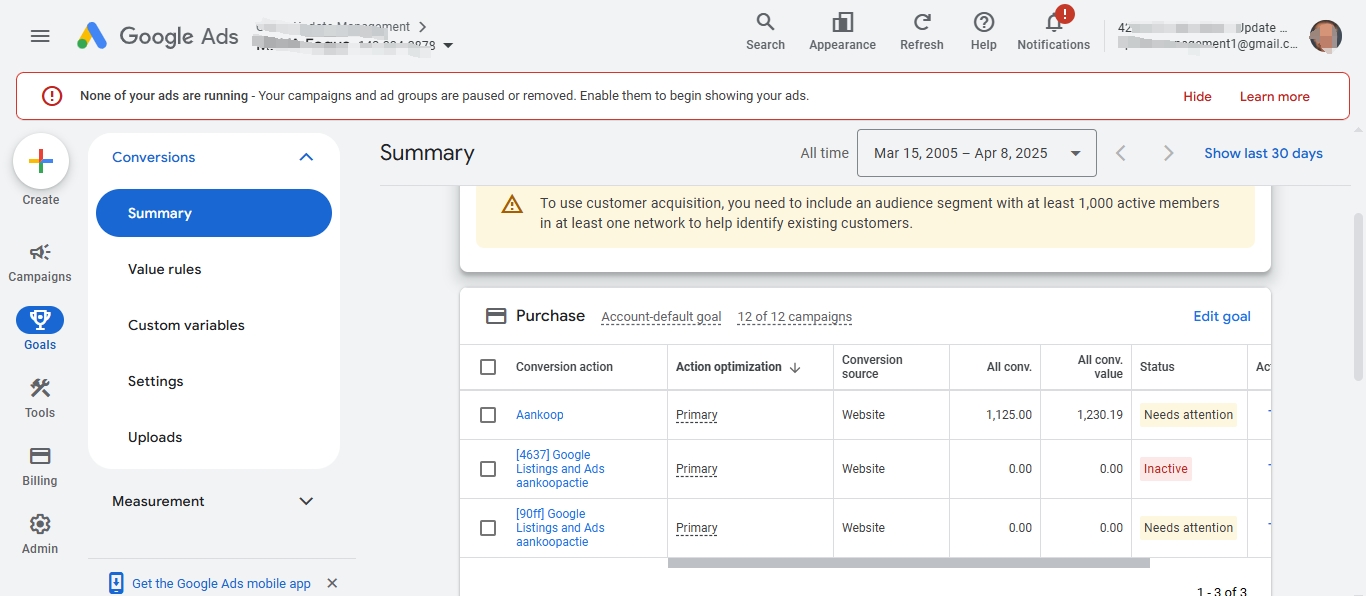Open the Help menu

(984, 31)
